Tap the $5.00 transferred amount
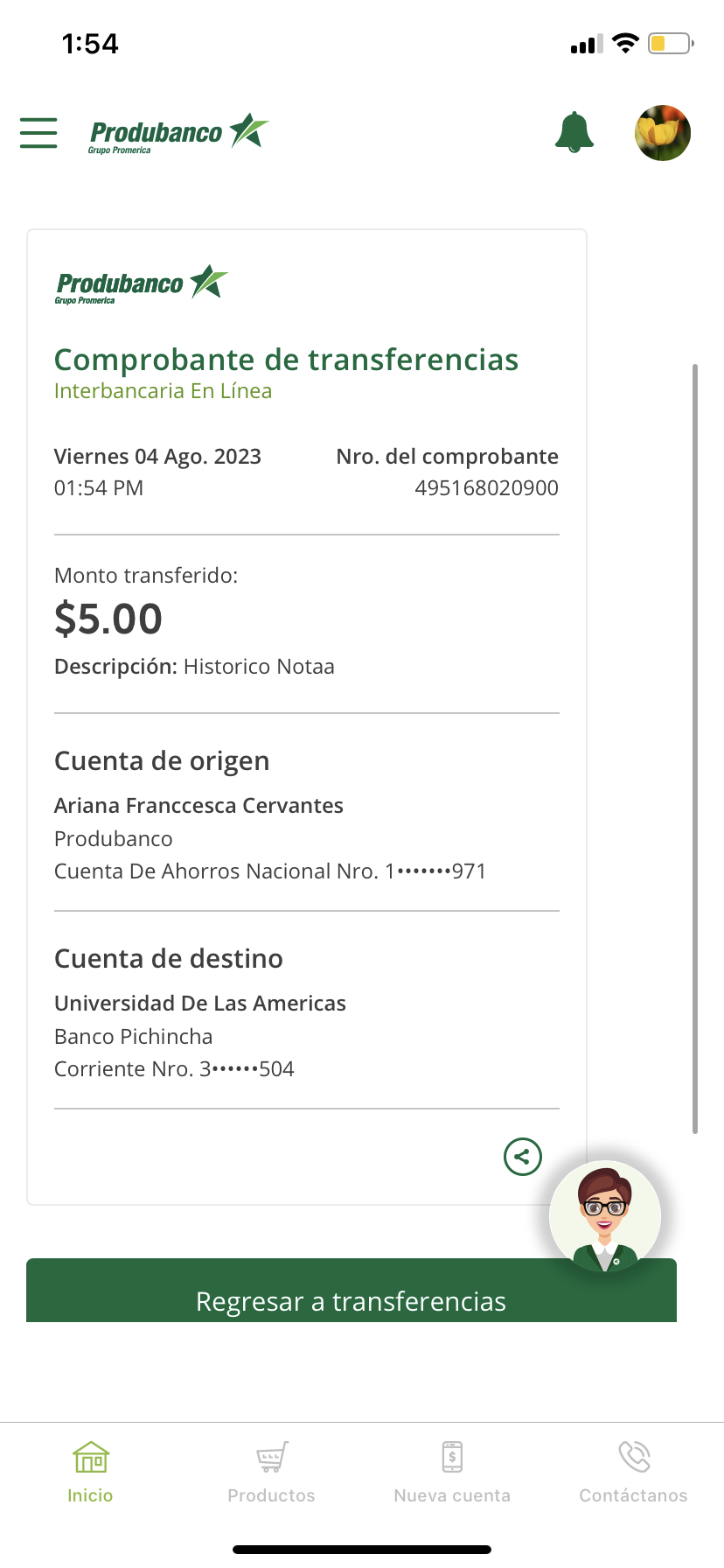Screen dimensions: 724x1568 click(108, 619)
